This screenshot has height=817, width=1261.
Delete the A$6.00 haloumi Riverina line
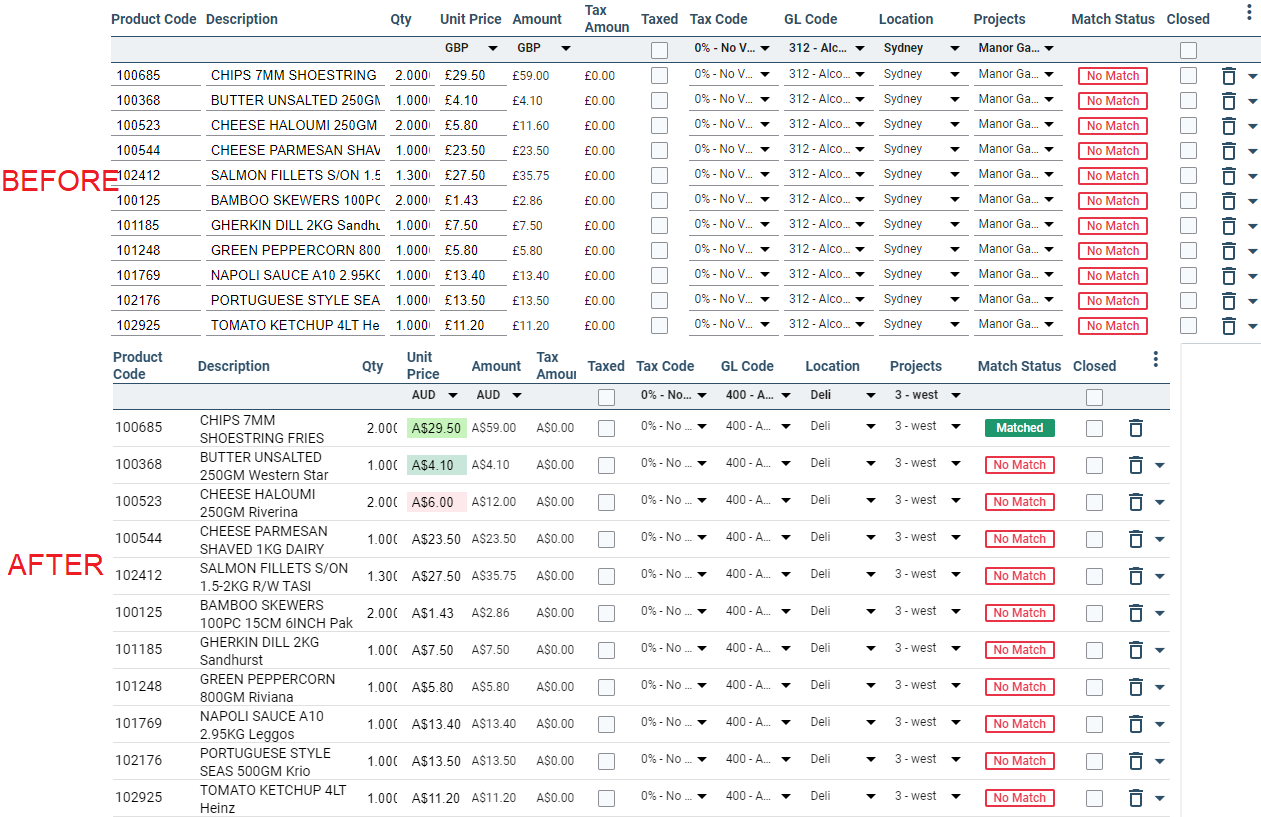1136,502
